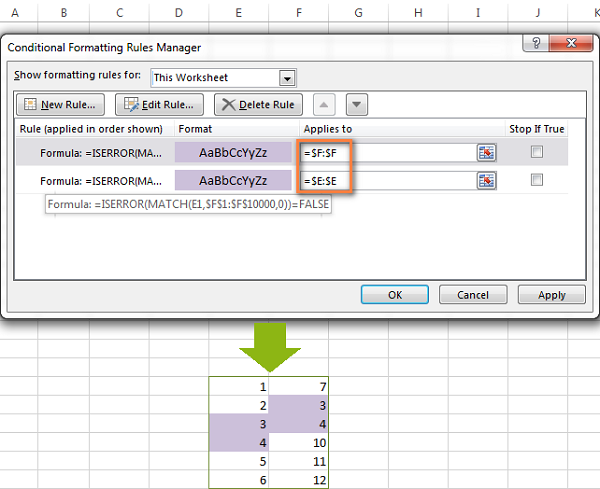Open dialog help question mark button

coord(536,43)
